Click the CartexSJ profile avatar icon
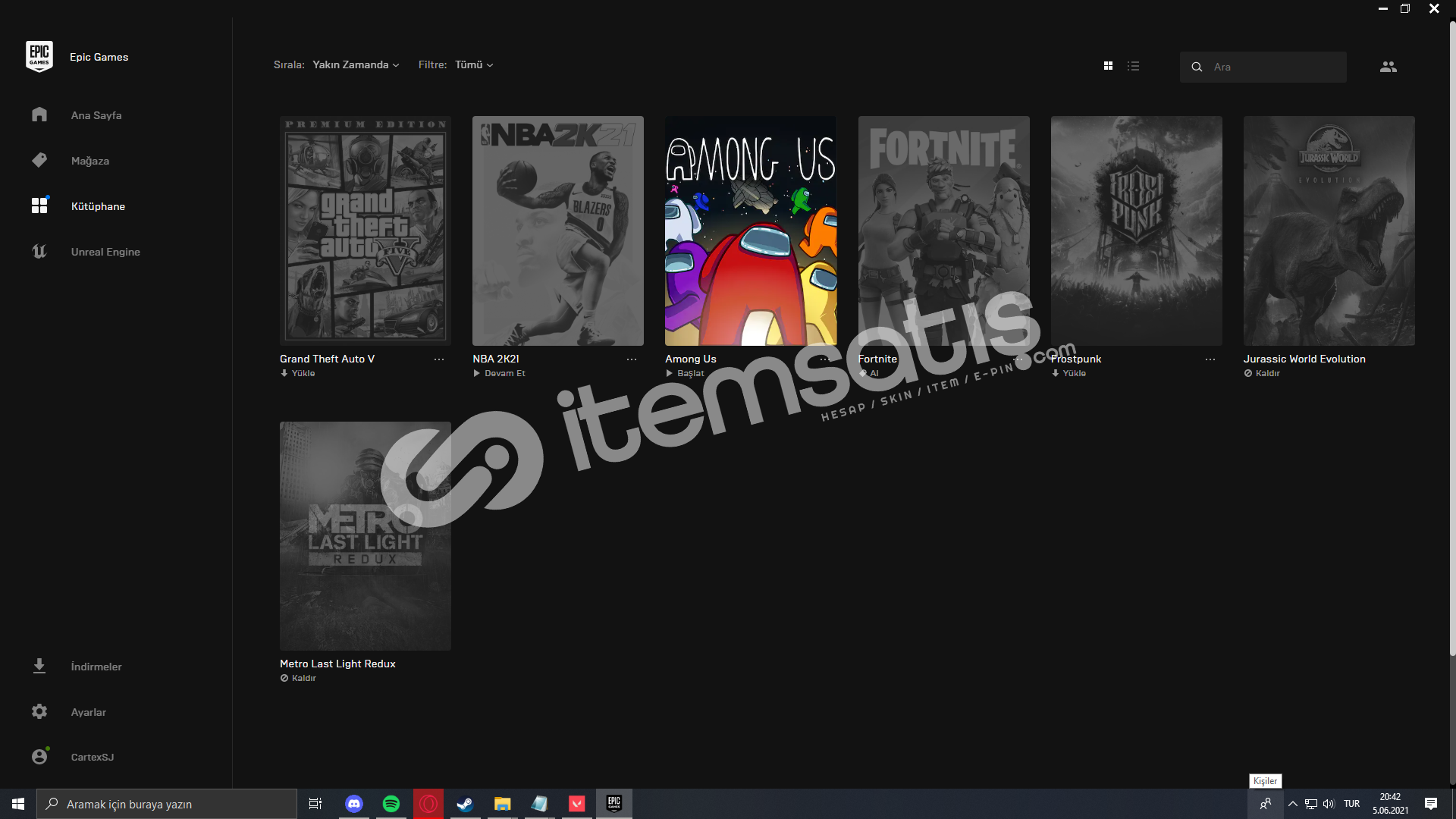 39,756
